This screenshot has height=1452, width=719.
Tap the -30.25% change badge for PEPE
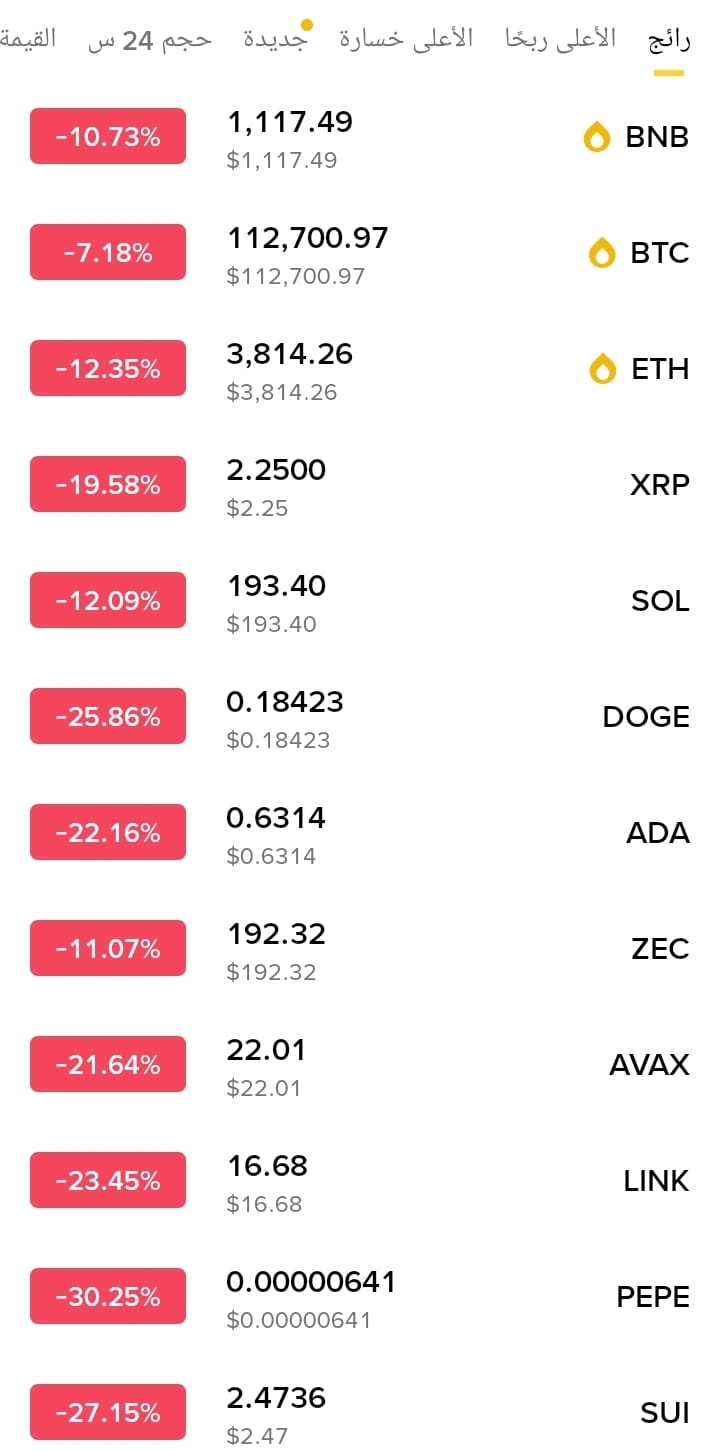pos(108,1296)
